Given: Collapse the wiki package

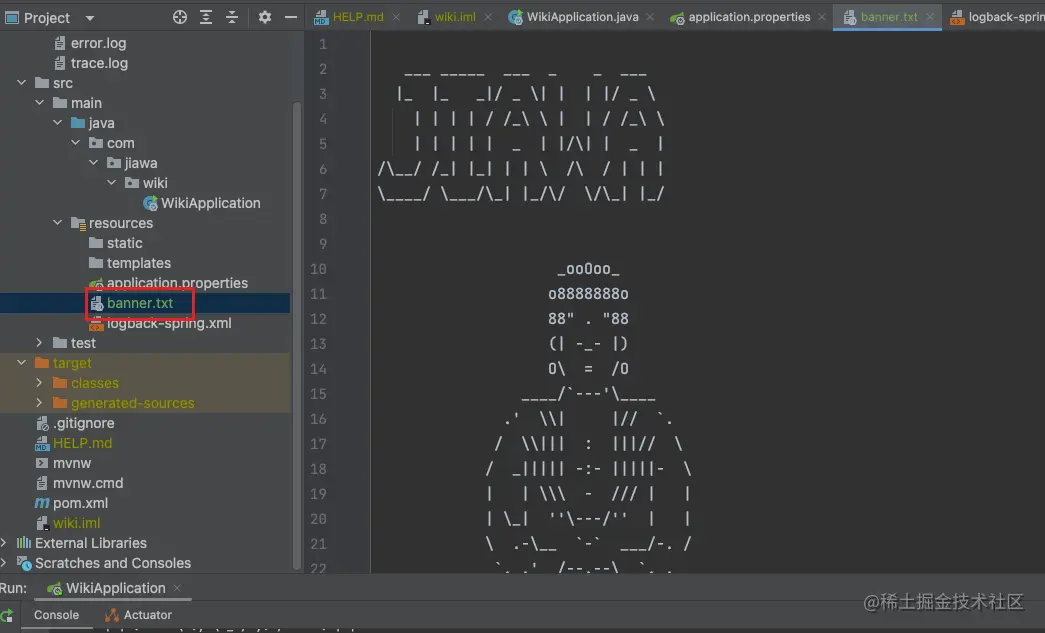Looking at the screenshot, I should 111,183.
